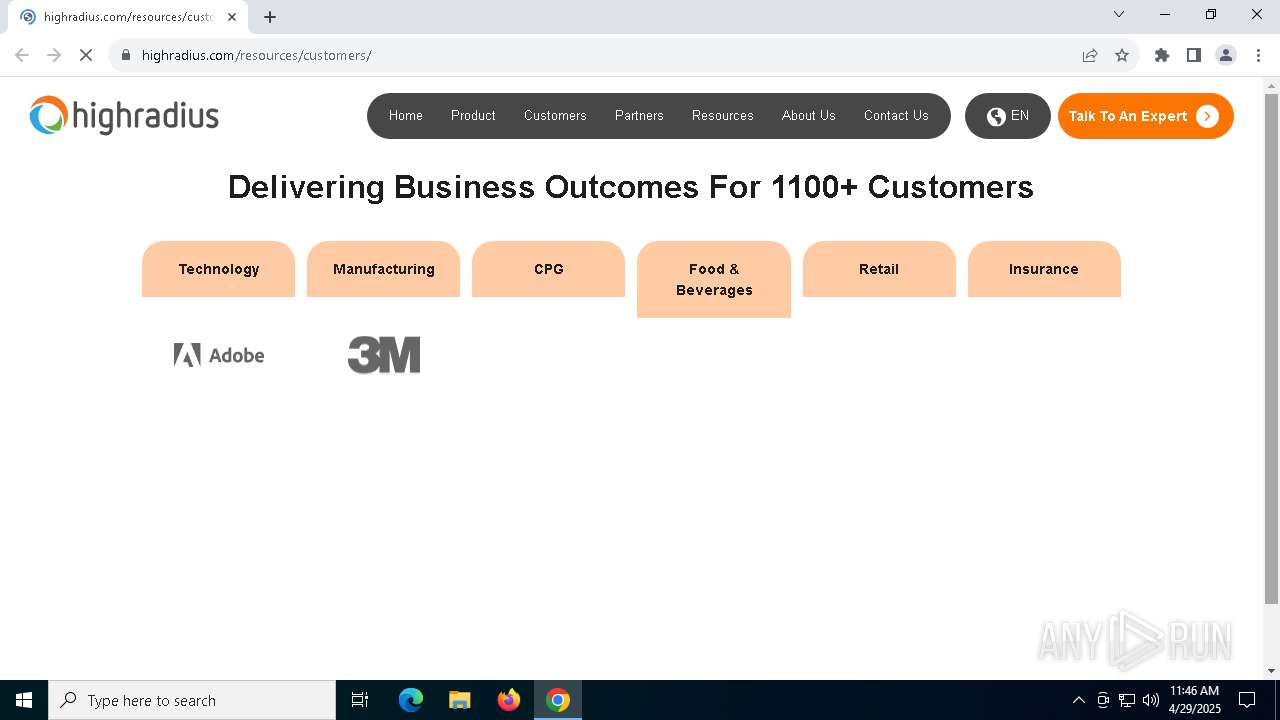View site information via the lock icon
Image resolution: width=1280 pixels, height=720 pixels.
pos(126,55)
